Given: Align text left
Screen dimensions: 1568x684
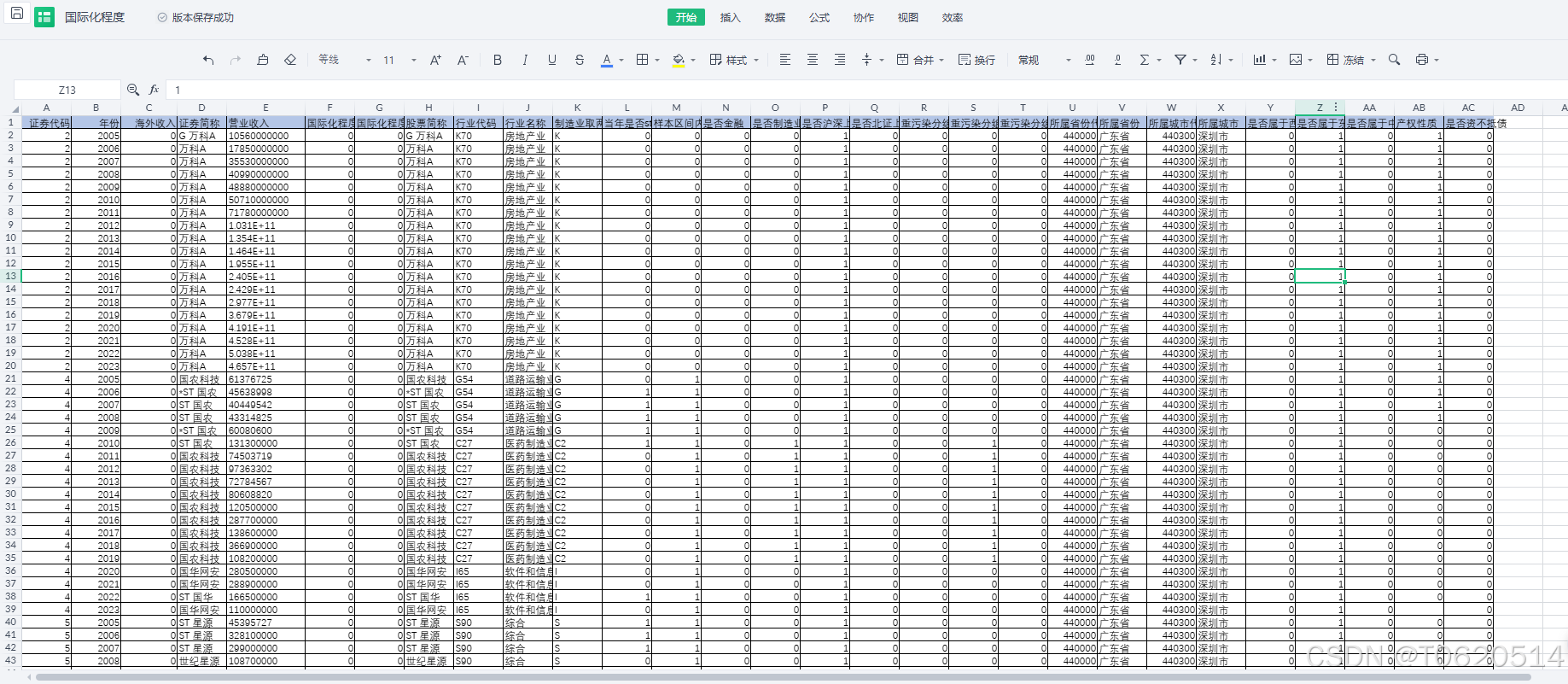Looking at the screenshot, I should [785, 60].
